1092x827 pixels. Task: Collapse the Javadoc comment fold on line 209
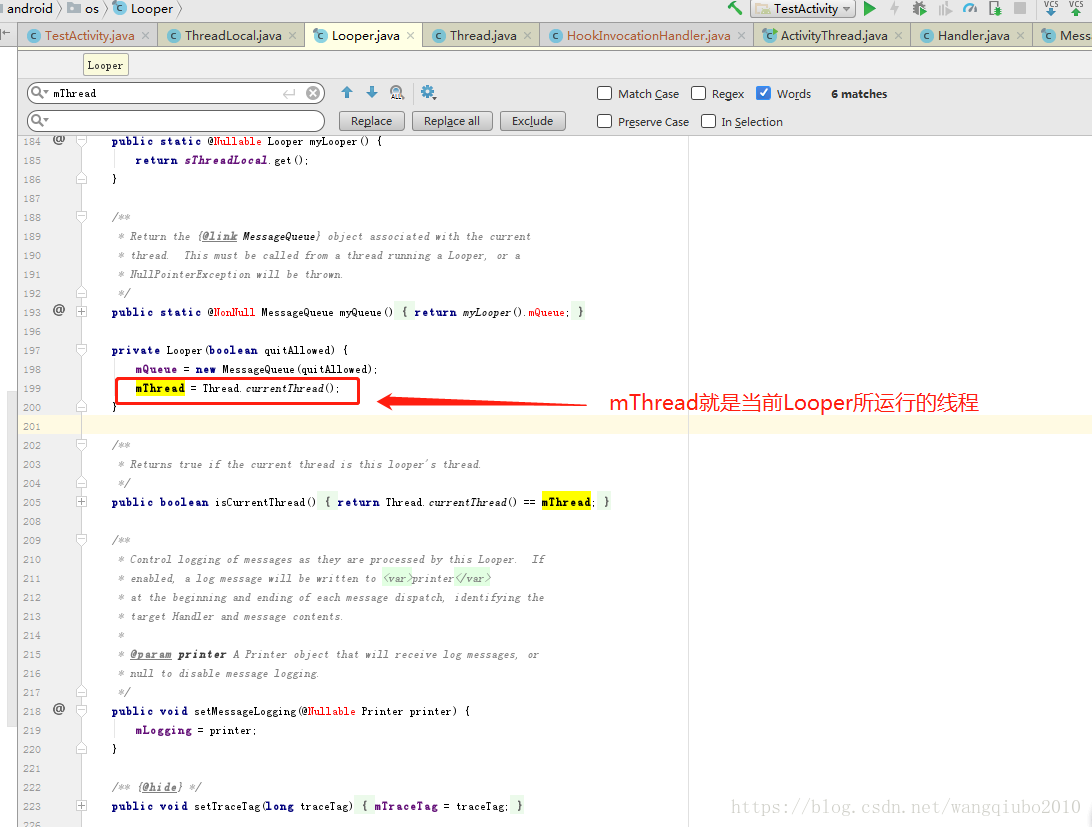click(x=81, y=539)
